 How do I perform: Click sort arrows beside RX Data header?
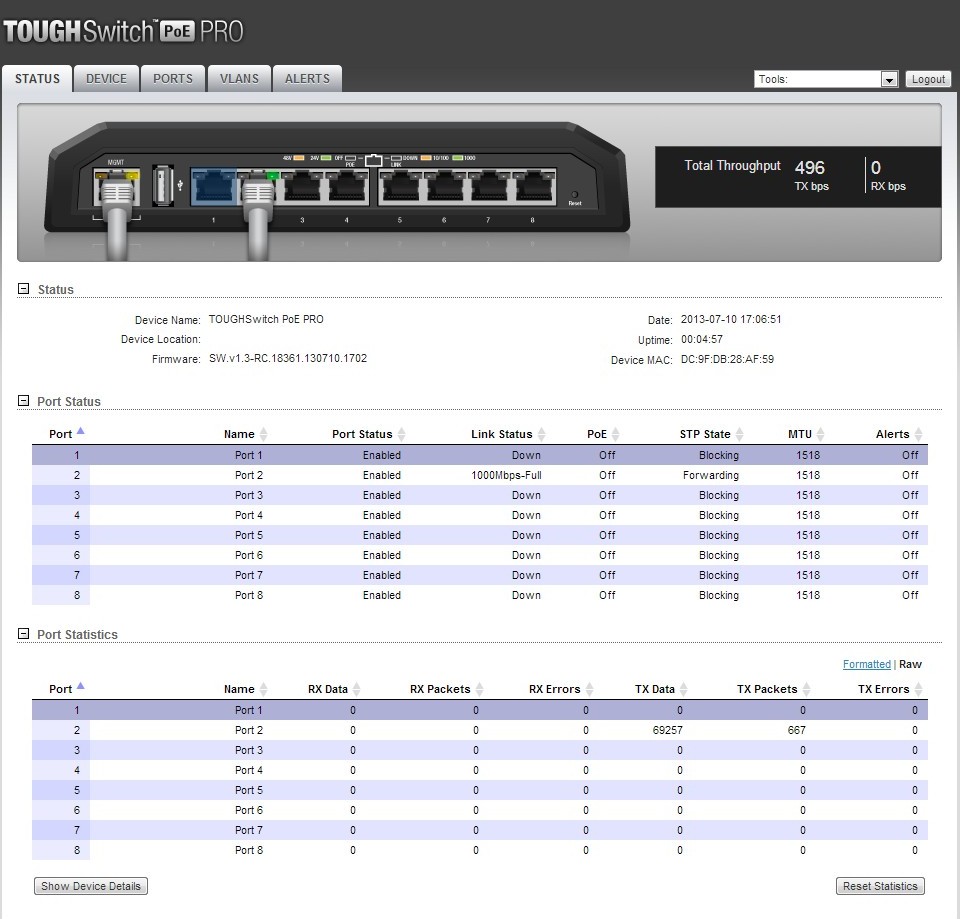click(357, 689)
